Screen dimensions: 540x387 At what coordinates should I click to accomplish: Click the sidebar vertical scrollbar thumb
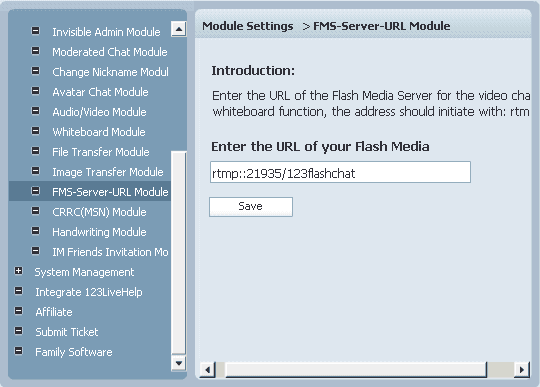(178, 253)
